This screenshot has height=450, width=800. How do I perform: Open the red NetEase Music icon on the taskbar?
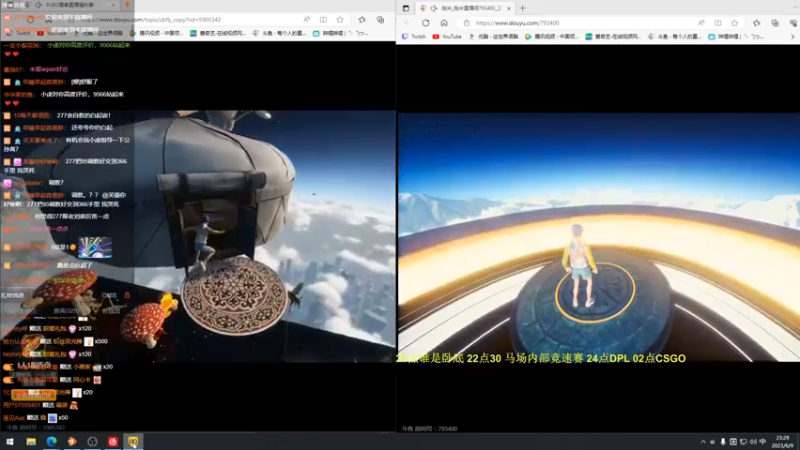click(x=113, y=441)
